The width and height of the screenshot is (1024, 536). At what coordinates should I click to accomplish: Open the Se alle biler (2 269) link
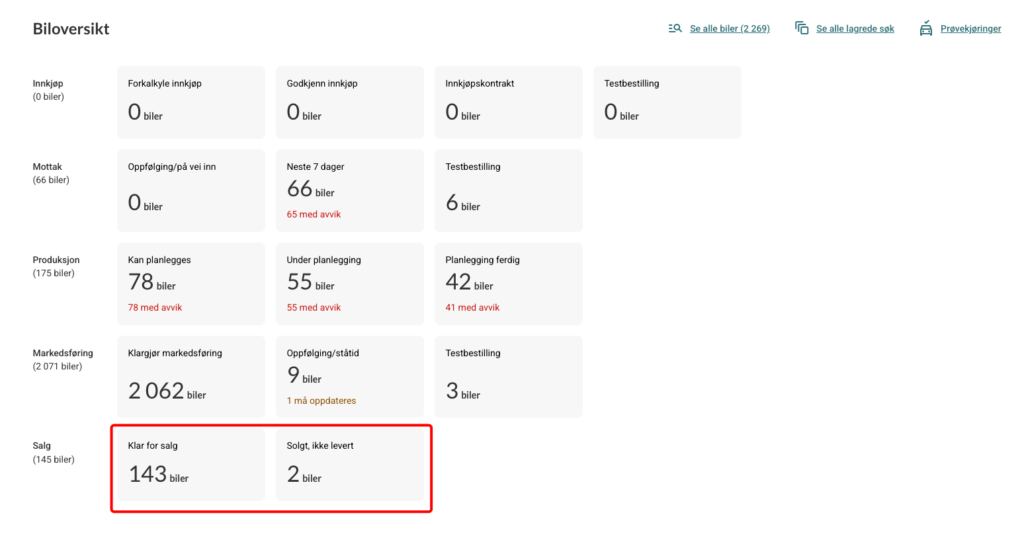pyautogui.click(x=729, y=29)
